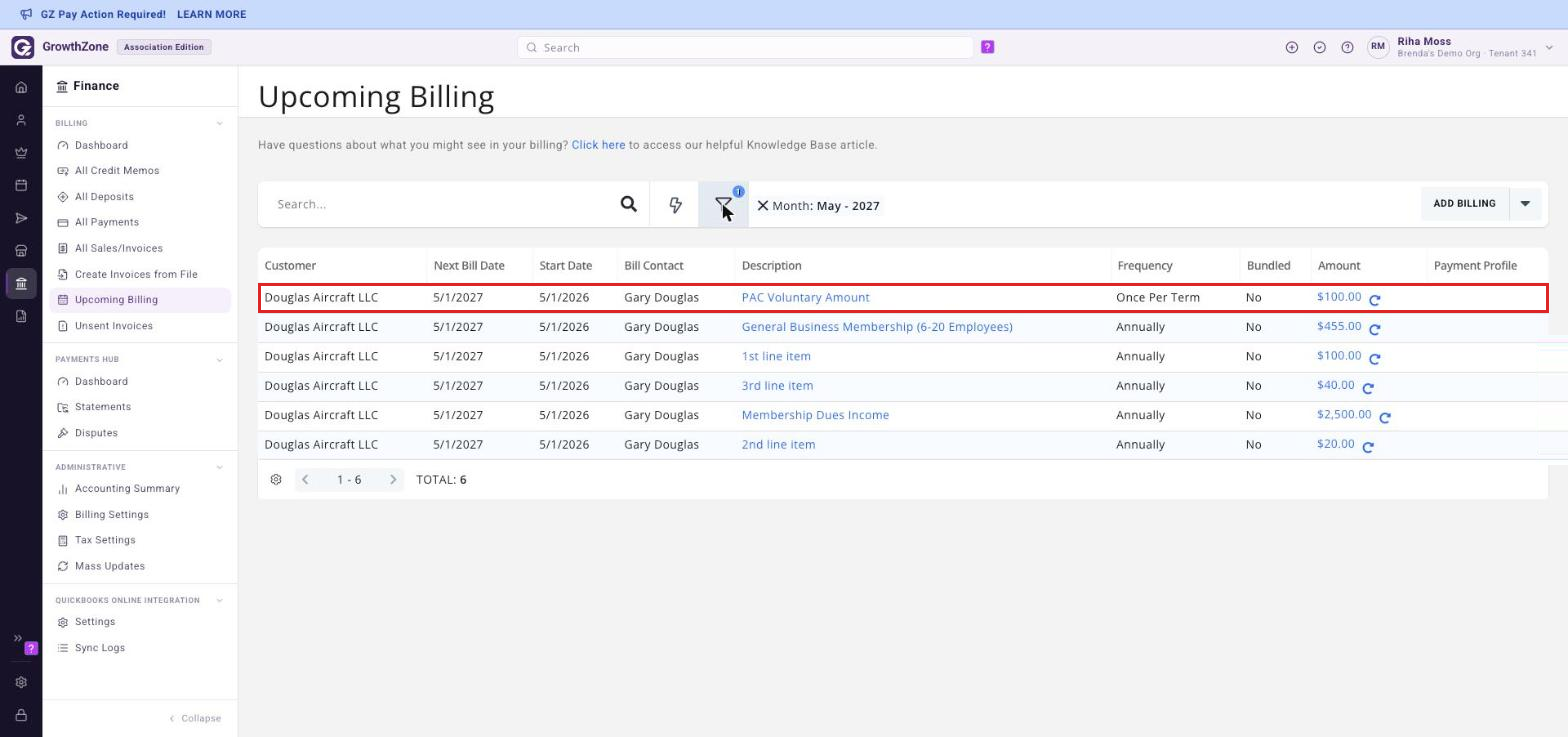Click the quick actions lightning icon
Viewport: 1568px width, 737px height.
[675, 204]
